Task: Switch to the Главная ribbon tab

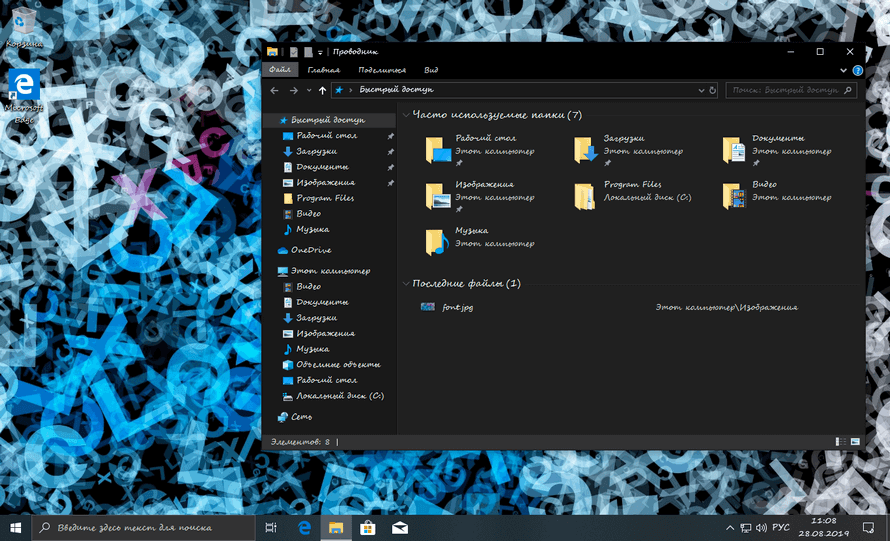Action: point(324,70)
